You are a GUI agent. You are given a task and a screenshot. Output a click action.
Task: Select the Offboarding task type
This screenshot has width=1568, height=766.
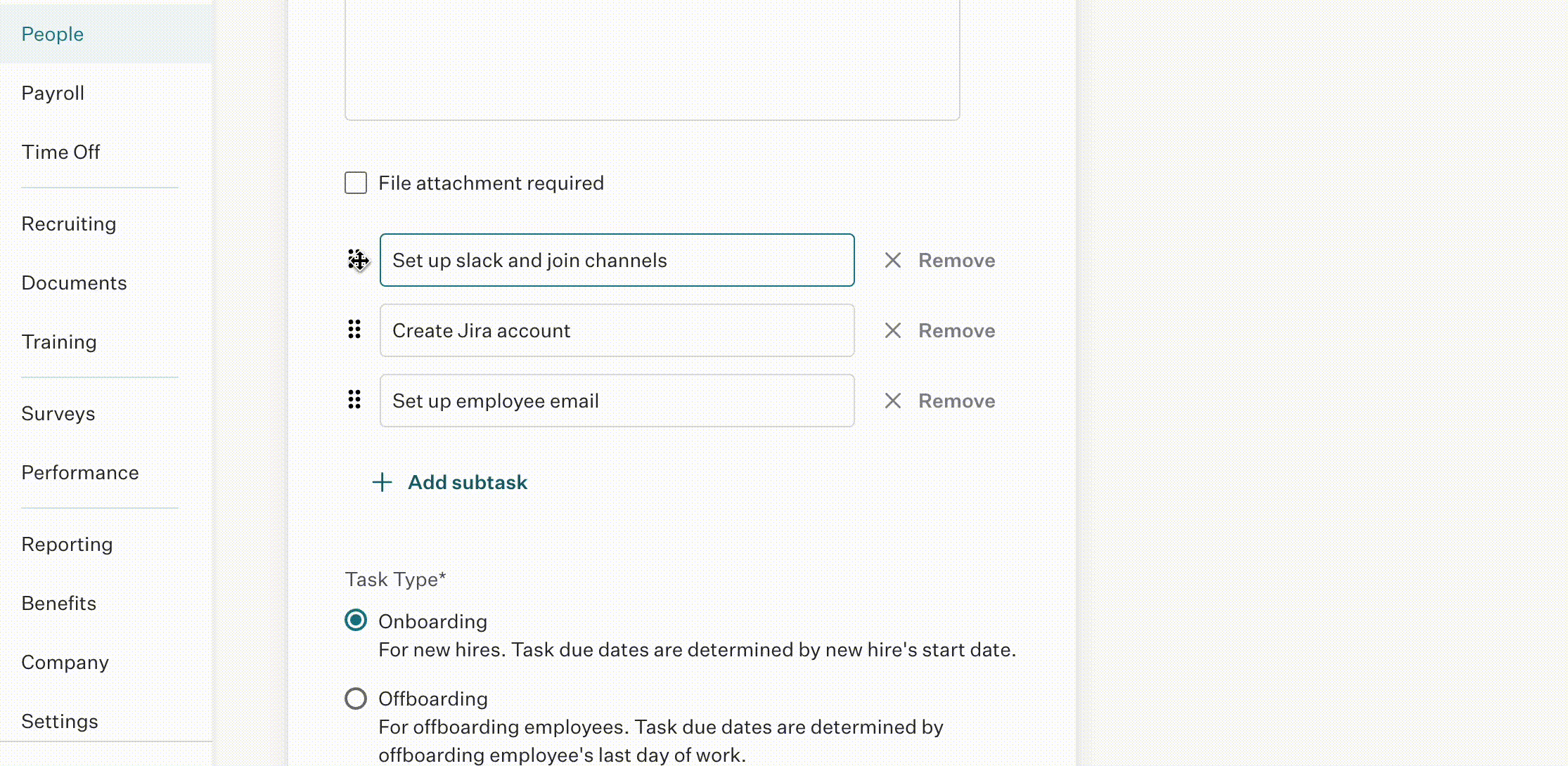tap(355, 699)
